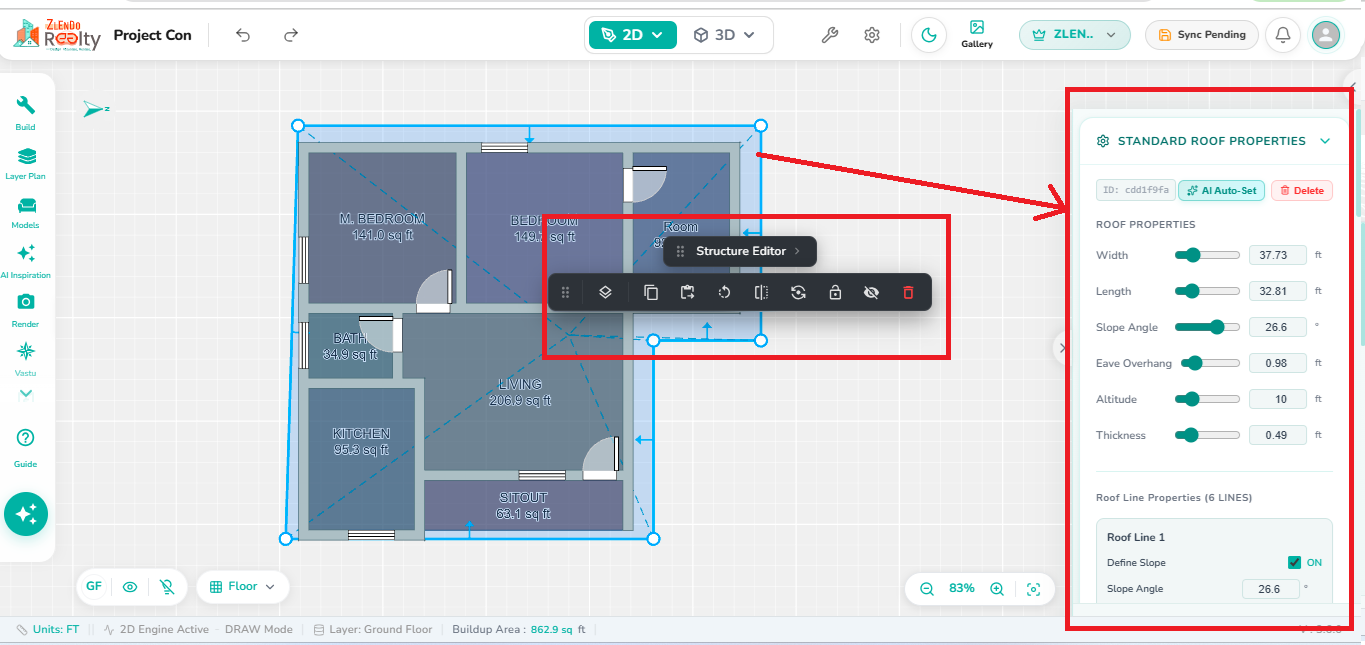
Task: Click the layers icon in floating toolbar
Action: 605,292
